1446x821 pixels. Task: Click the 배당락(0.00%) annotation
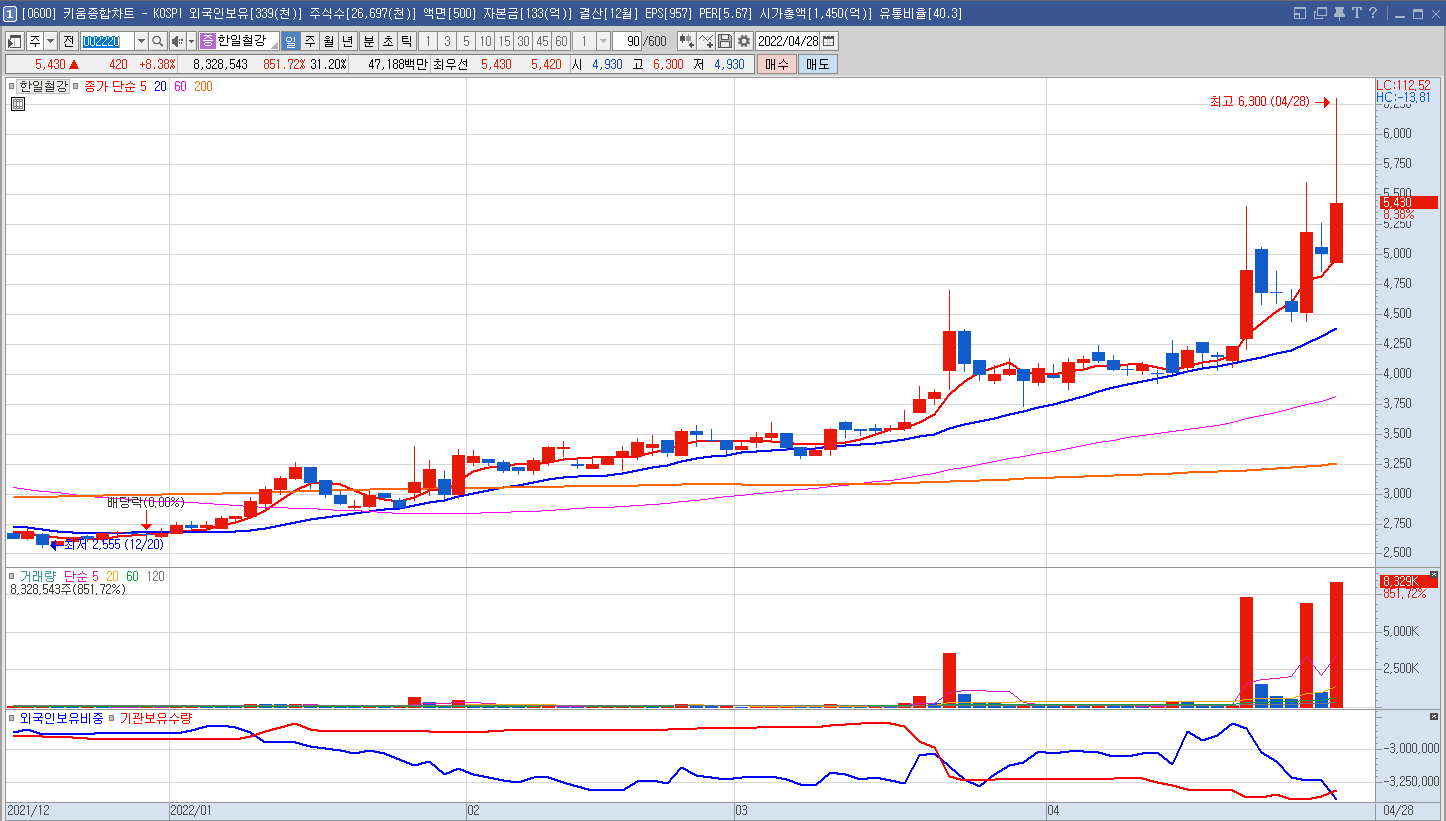click(x=146, y=502)
